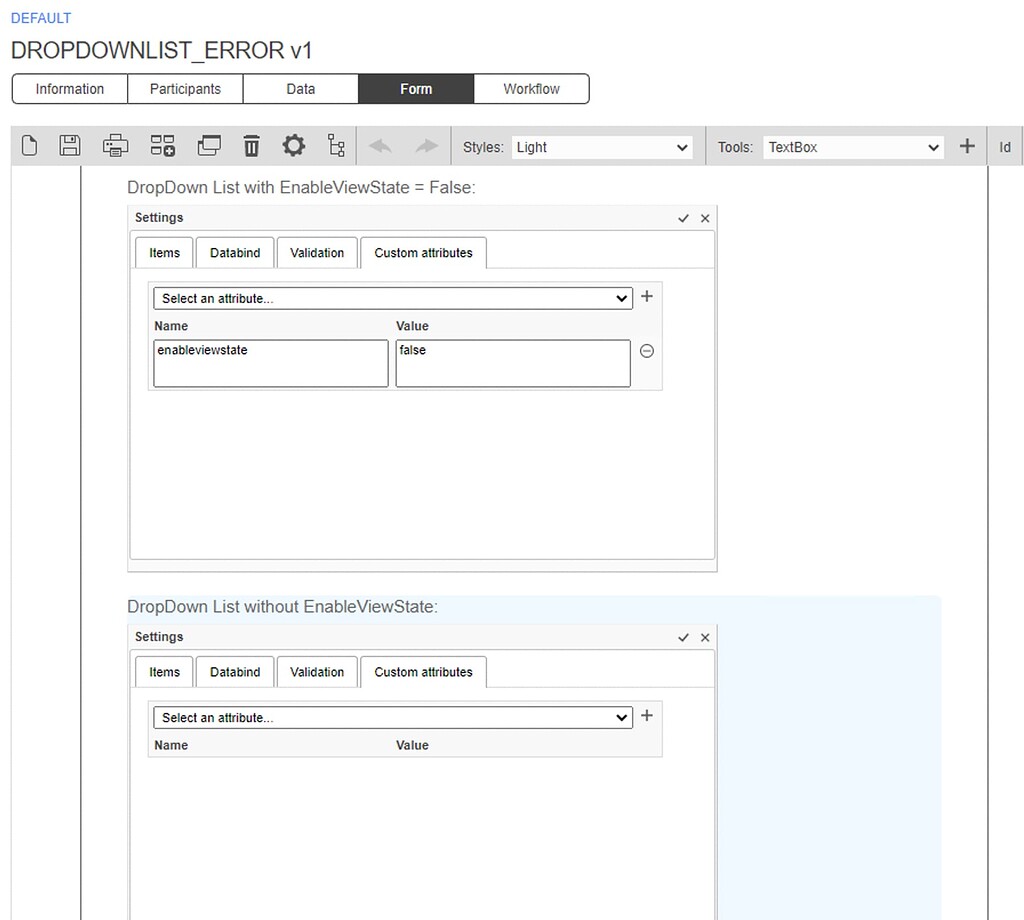The width and height of the screenshot is (1024, 920).
Task: Click the undo arrow
Action: click(379, 145)
